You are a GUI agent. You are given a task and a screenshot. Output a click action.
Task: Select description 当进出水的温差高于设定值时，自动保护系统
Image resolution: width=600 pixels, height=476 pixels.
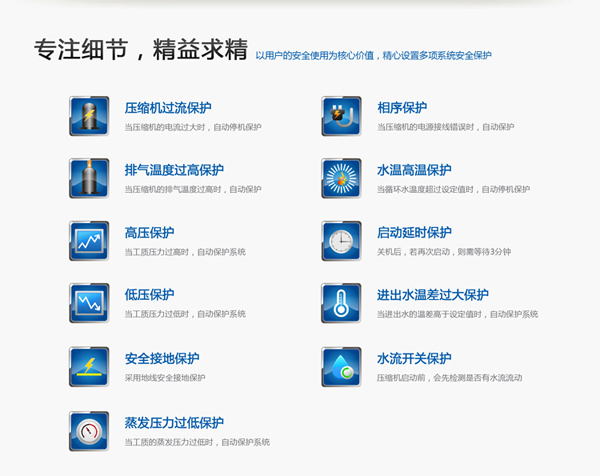point(458,314)
